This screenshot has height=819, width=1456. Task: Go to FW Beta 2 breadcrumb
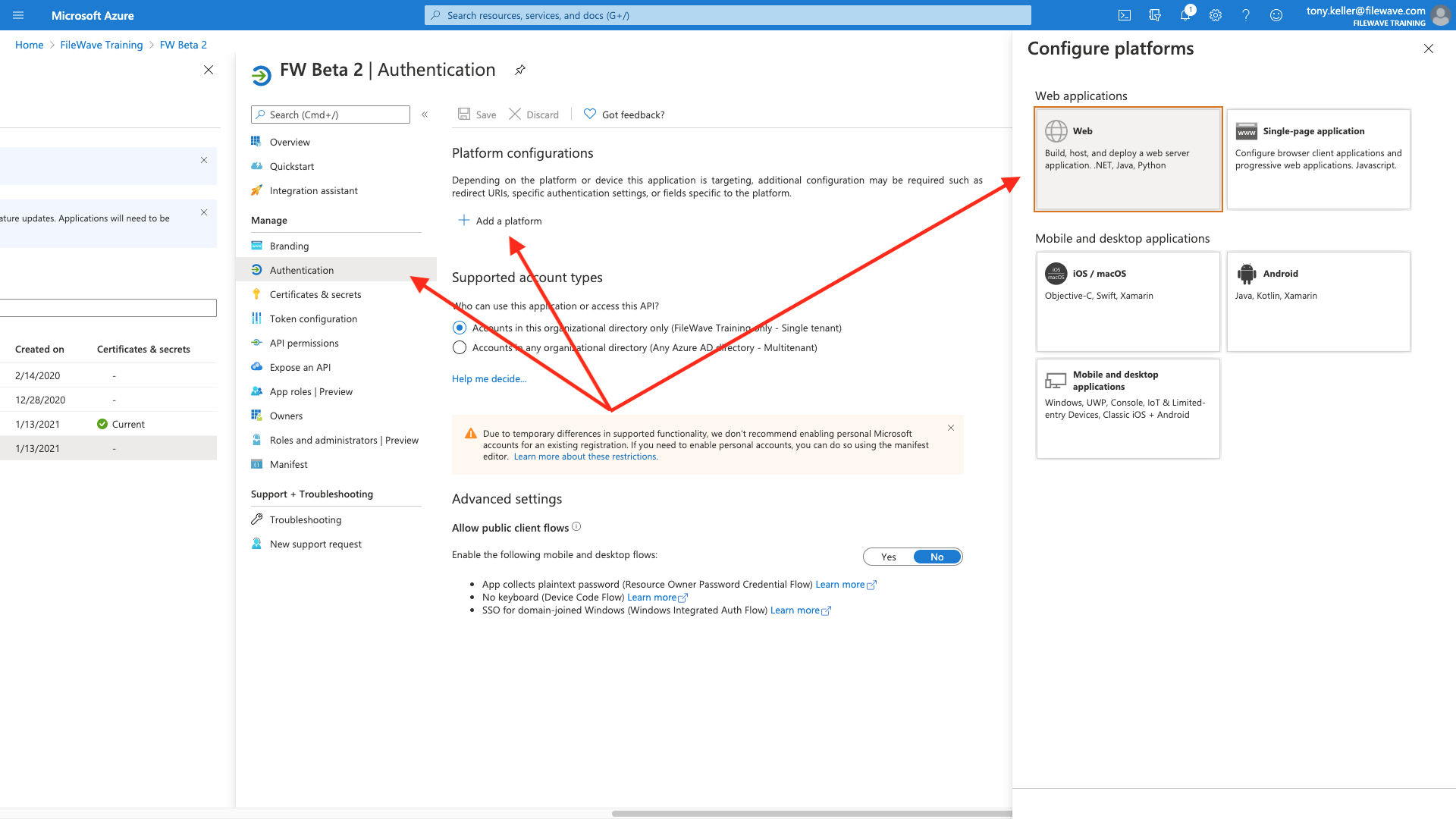(184, 45)
